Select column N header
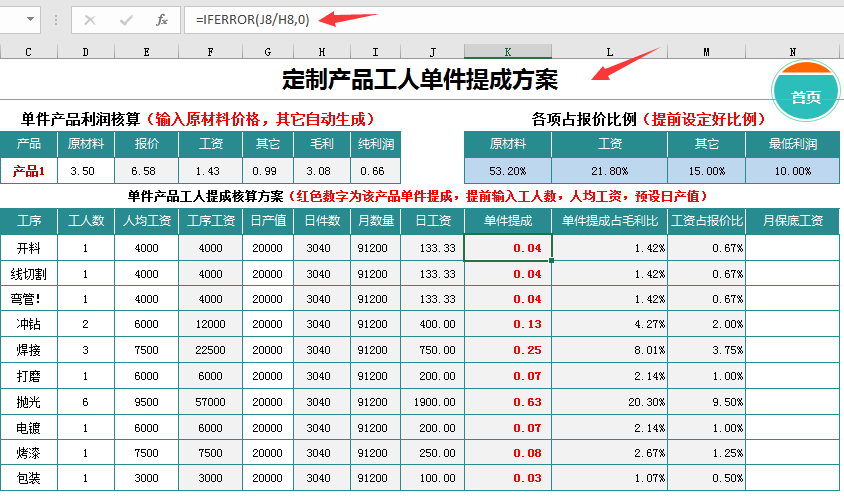844x498 pixels. (x=792, y=52)
